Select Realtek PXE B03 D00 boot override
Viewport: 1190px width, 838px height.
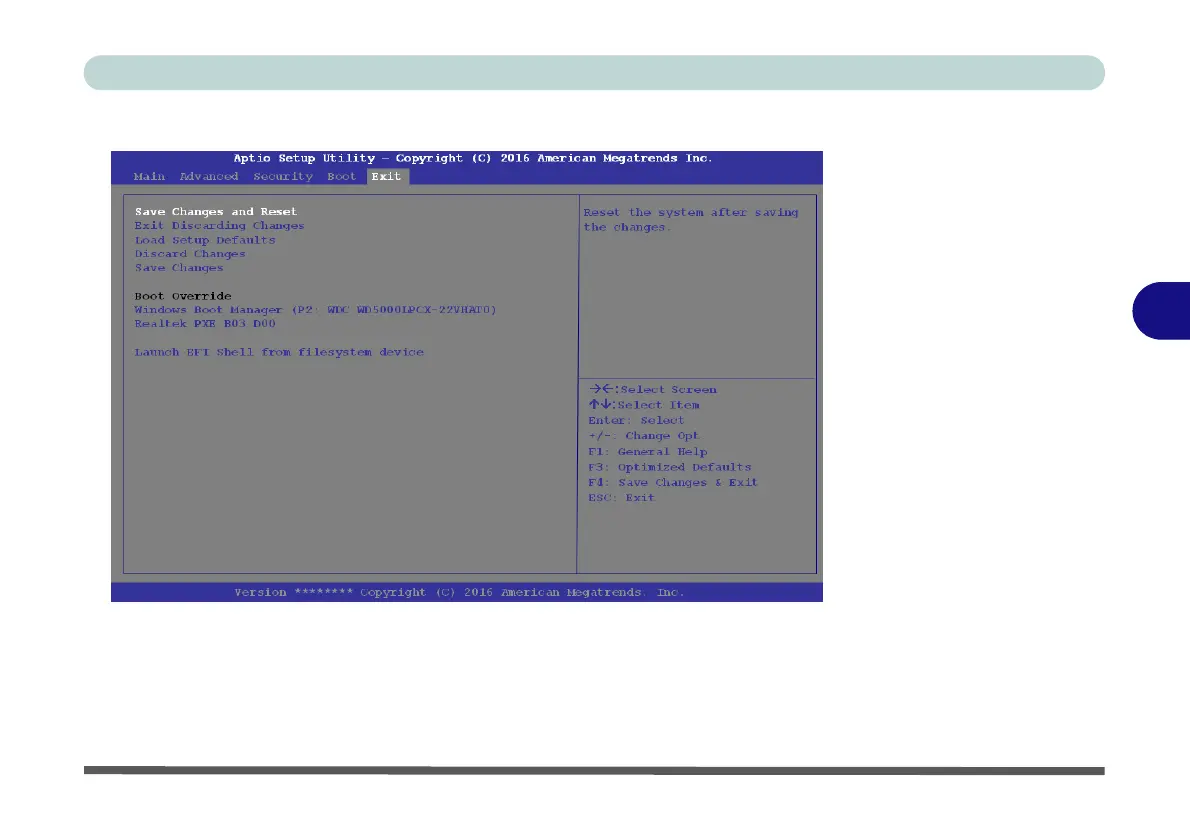click(205, 323)
